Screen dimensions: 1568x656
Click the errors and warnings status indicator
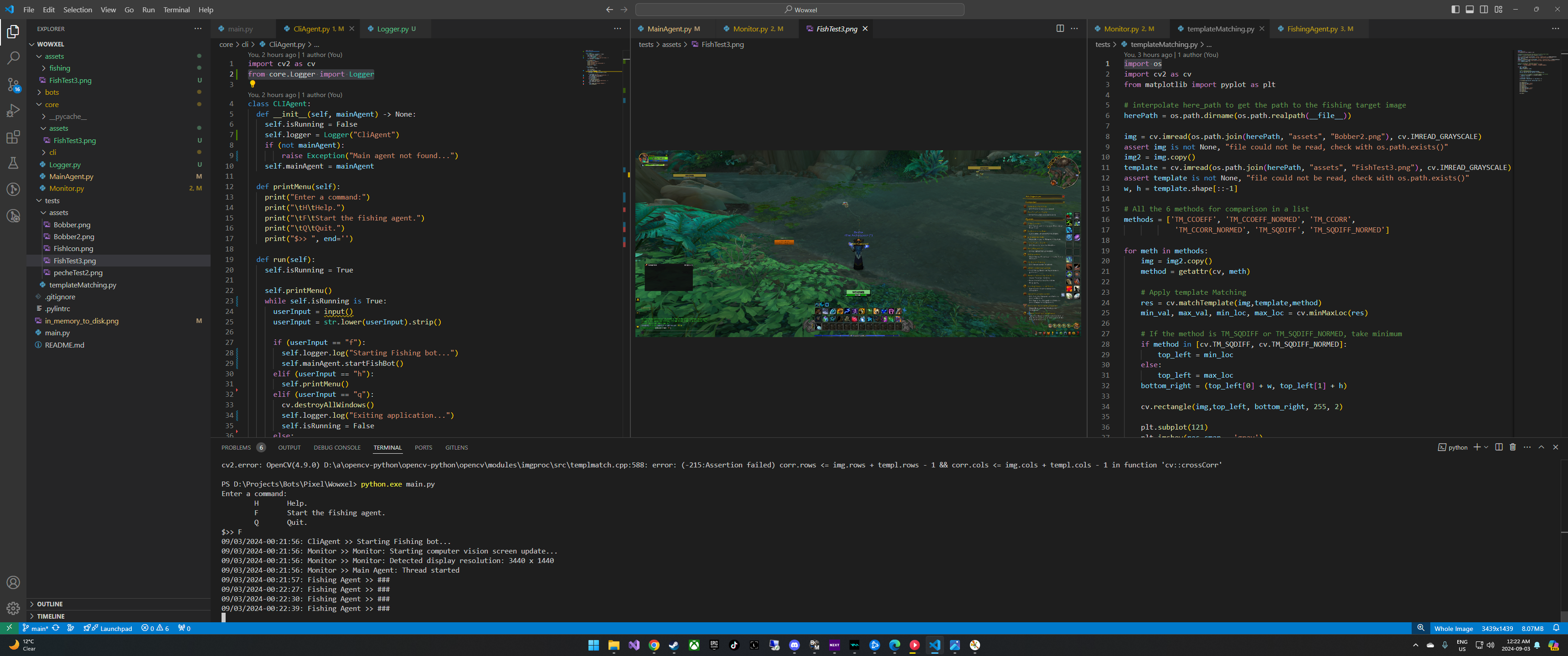155,629
